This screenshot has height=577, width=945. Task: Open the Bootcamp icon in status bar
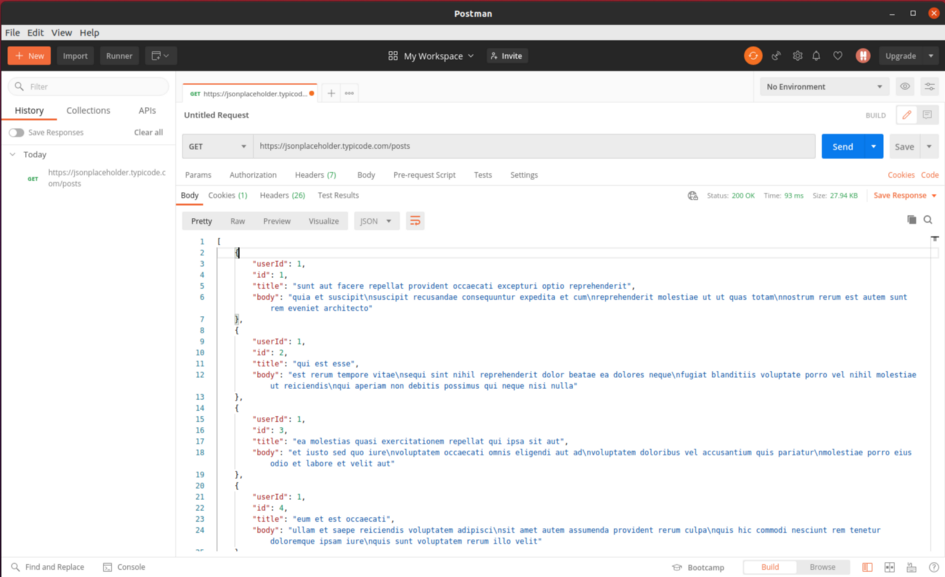coord(677,567)
